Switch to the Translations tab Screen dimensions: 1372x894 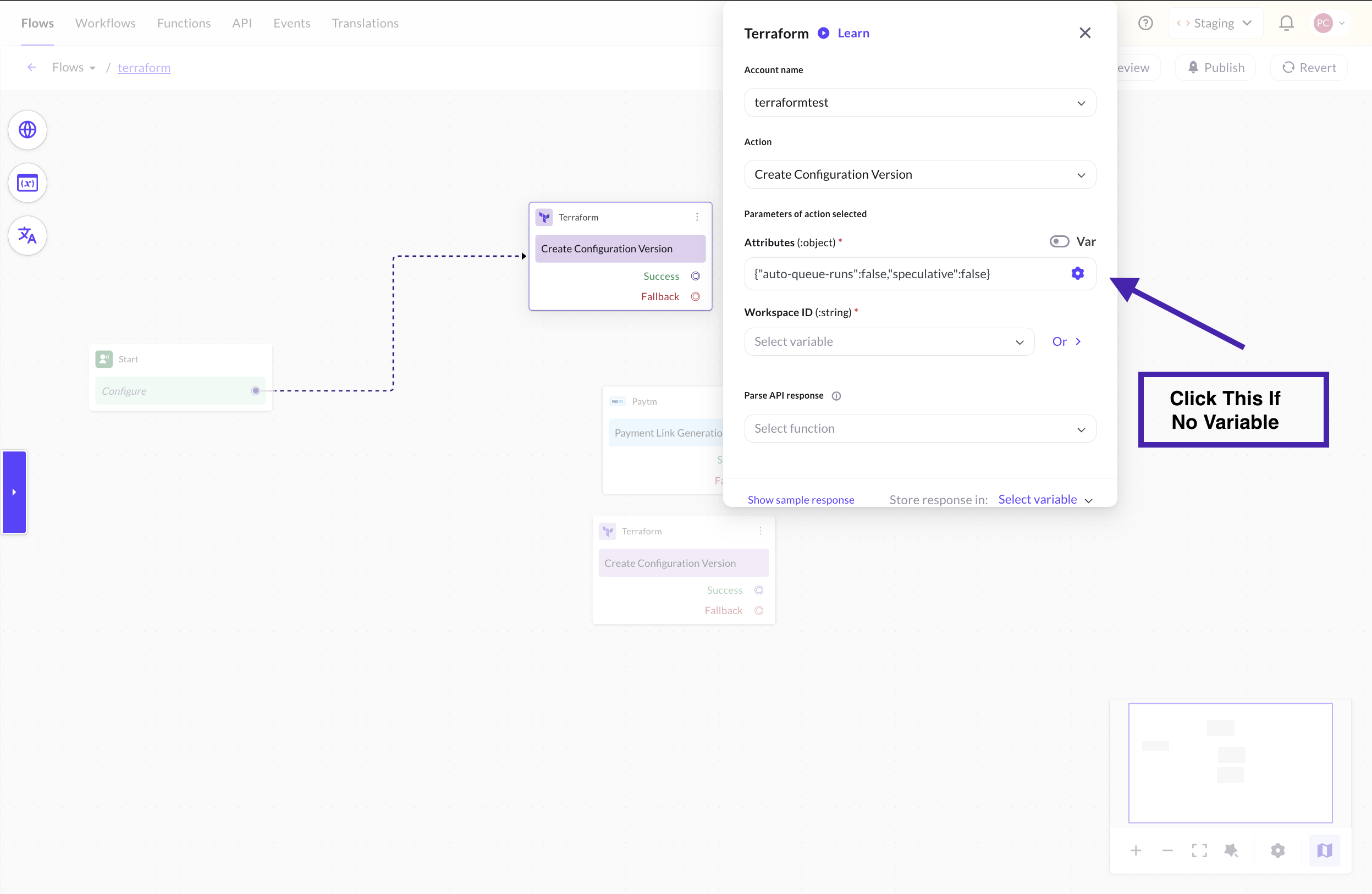tap(365, 23)
